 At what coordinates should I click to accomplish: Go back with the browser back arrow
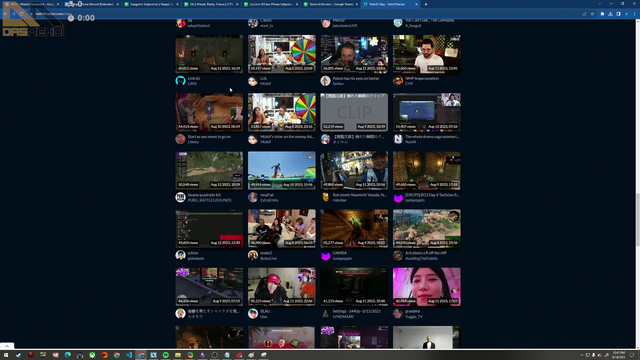pos(5,14)
